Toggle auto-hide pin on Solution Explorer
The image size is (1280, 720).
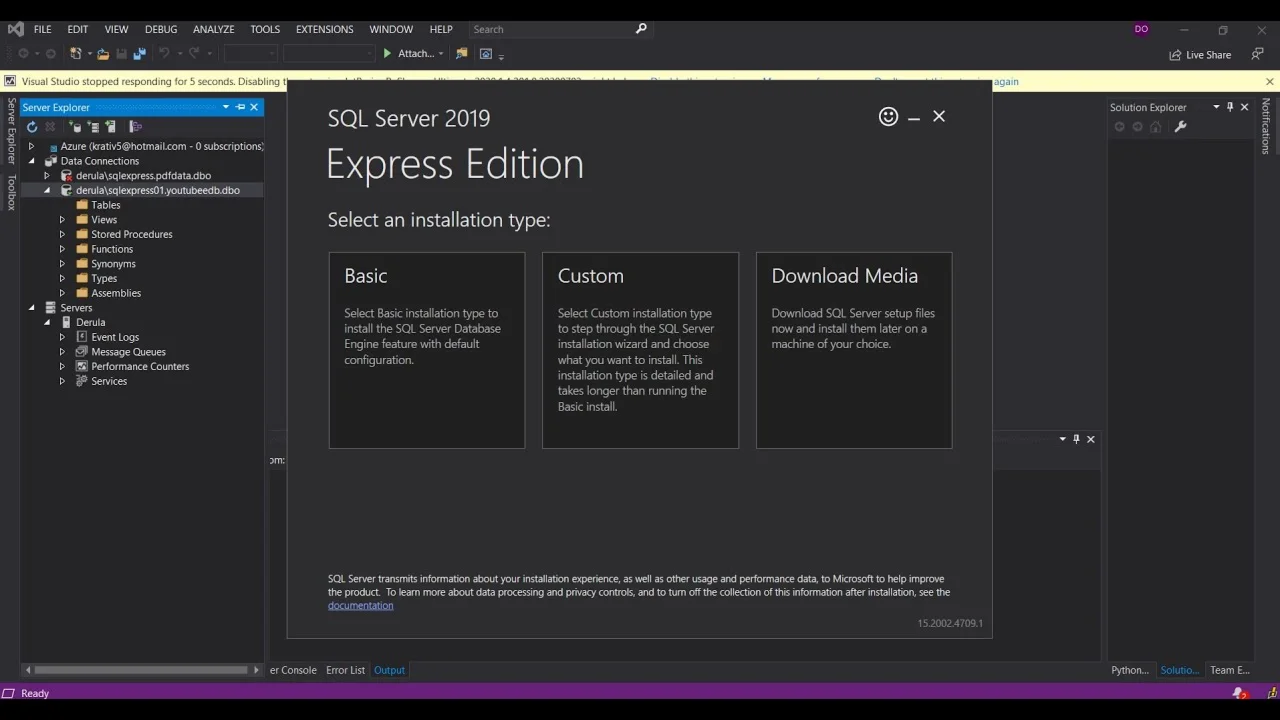tap(1230, 107)
